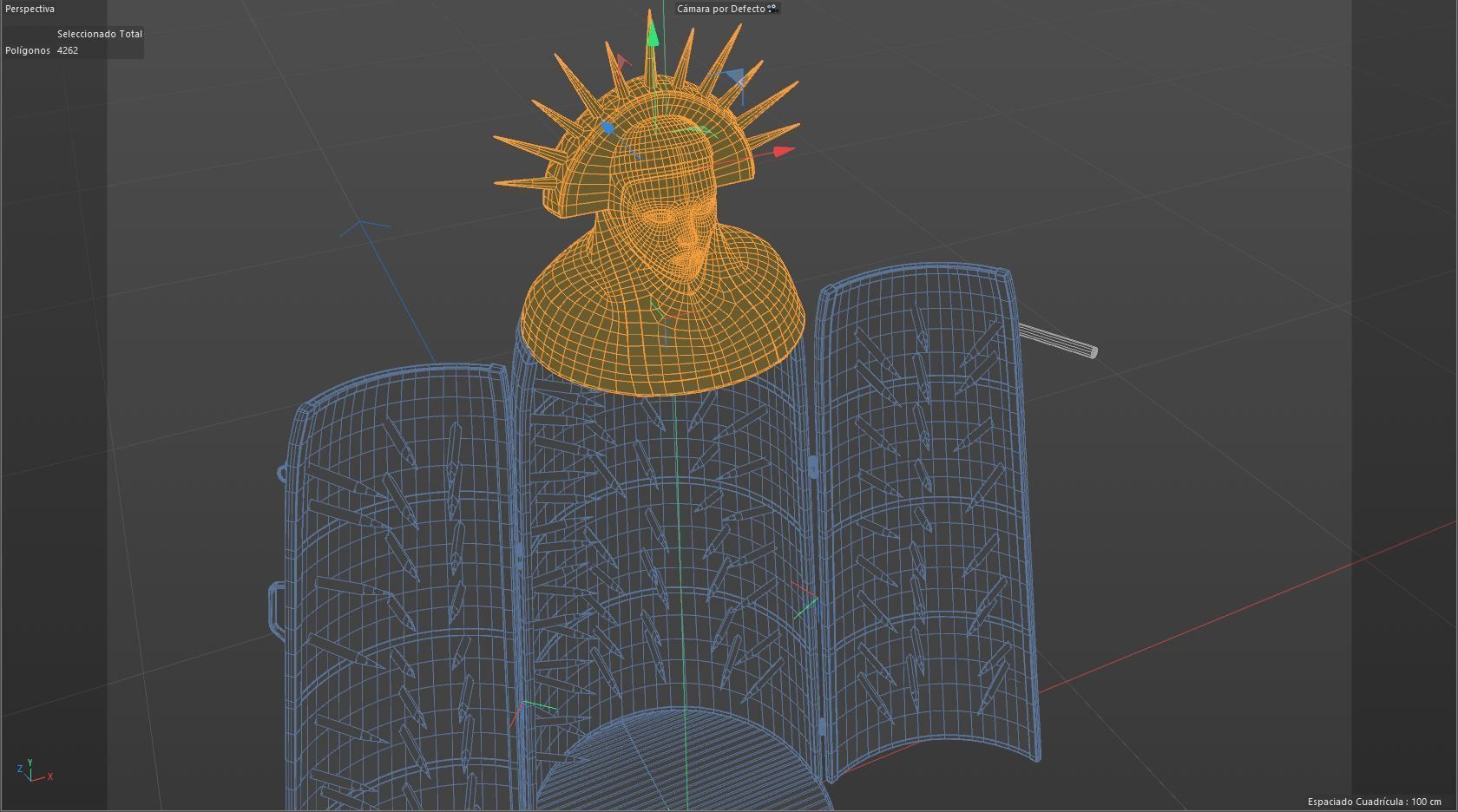The height and width of the screenshot is (812, 1458).
Task: Grab the red X-axis arrow handle
Action: (x=785, y=152)
